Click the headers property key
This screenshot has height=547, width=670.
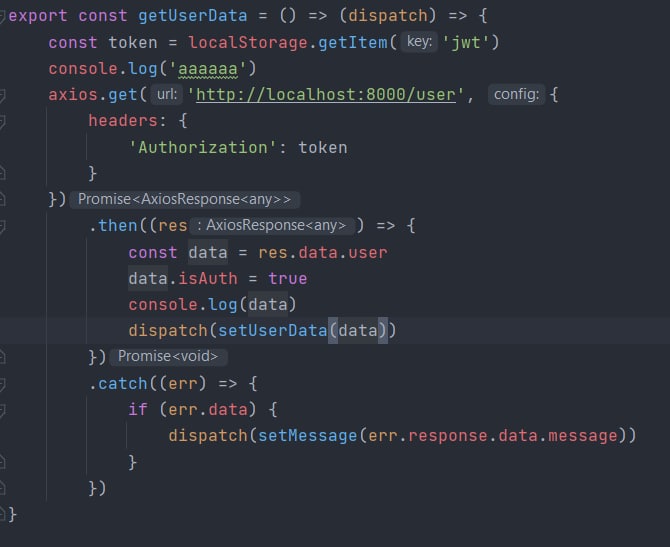(x=123, y=121)
